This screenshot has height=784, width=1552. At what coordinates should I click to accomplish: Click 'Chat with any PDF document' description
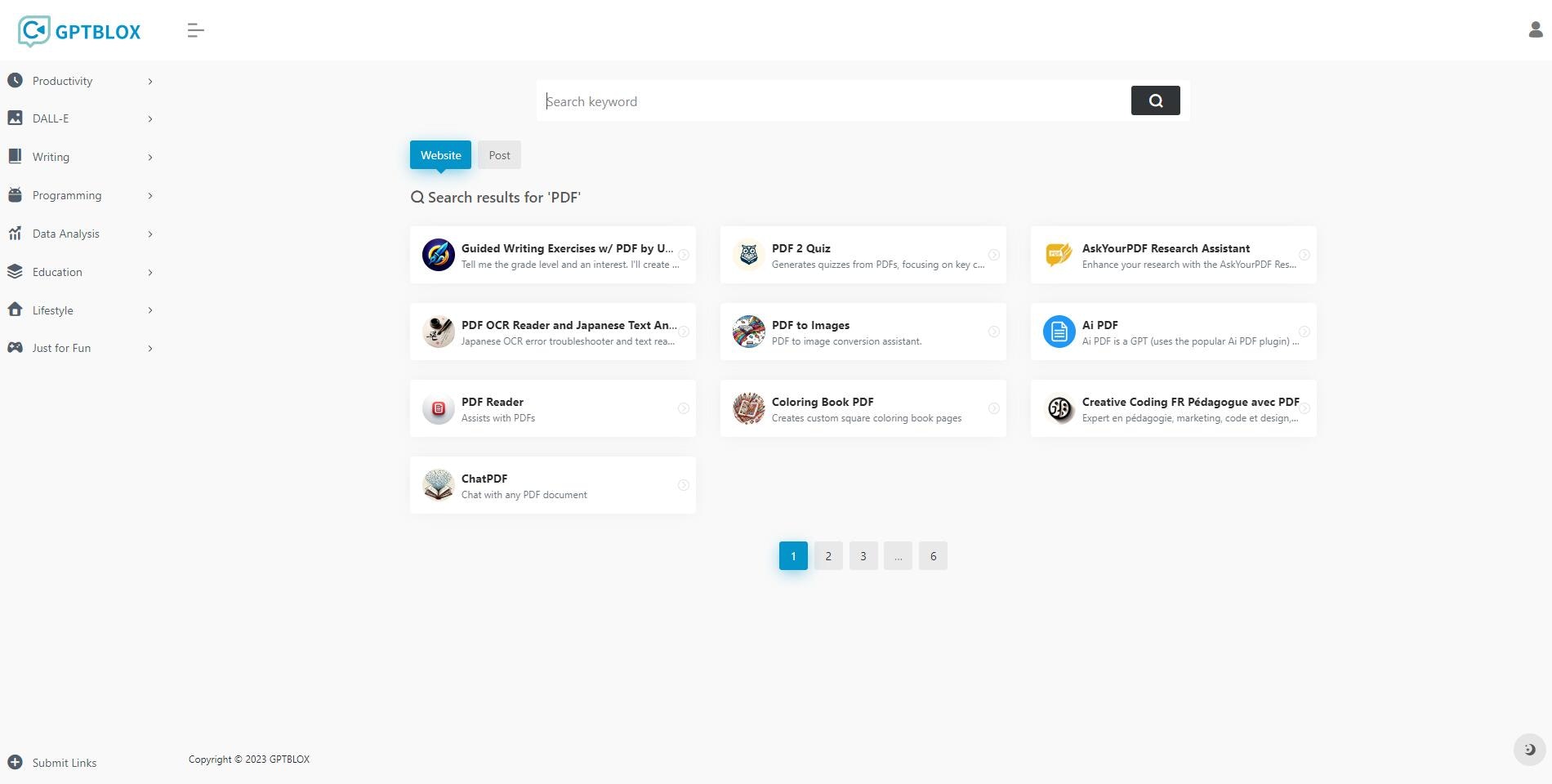click(524, 495)
